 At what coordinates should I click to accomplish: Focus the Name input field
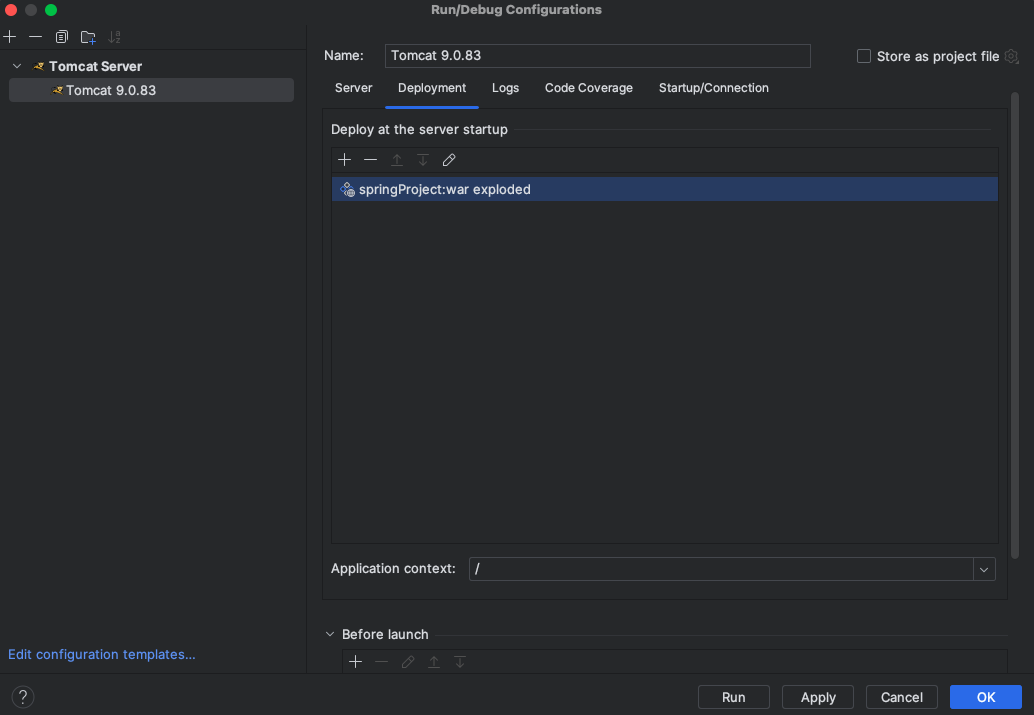pos(597,56)
